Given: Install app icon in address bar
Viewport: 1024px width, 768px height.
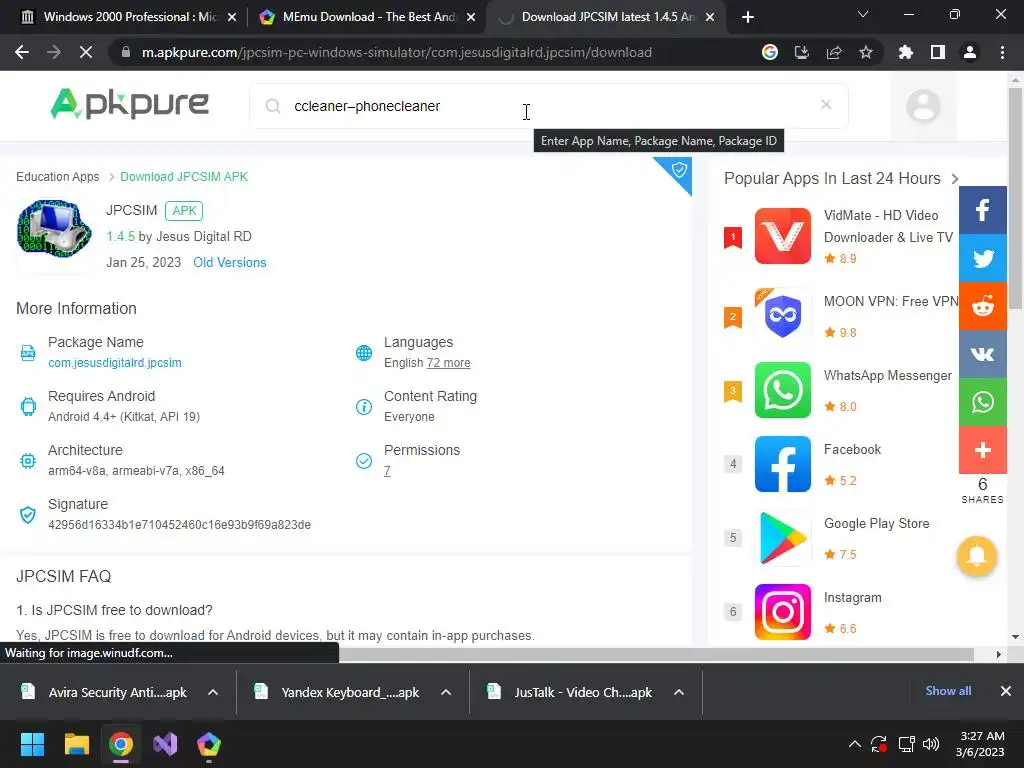Looking at the screenshot, I should pyautogui.click(x=801, y=52).
